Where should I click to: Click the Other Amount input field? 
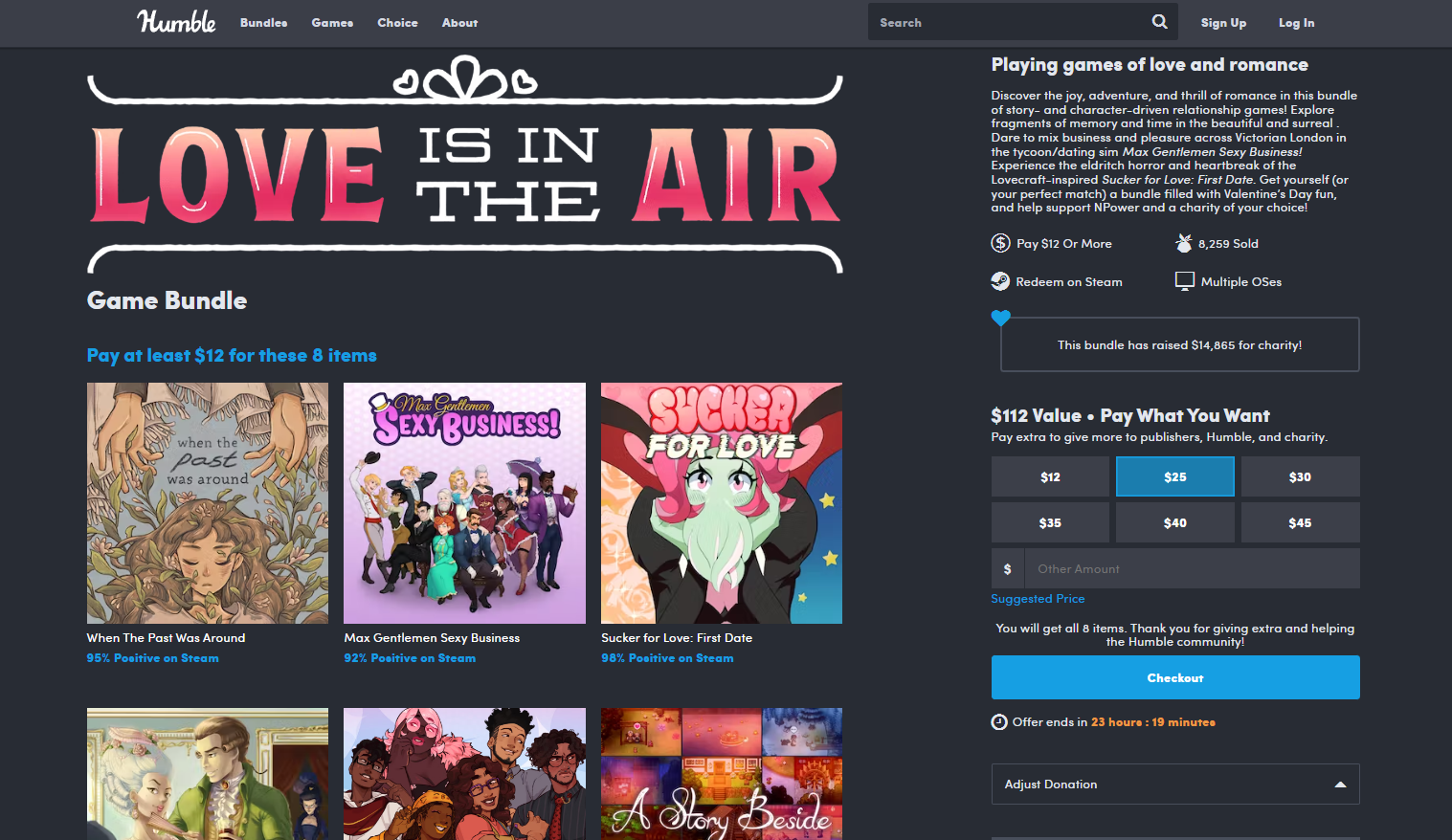tap(1192, 568)
